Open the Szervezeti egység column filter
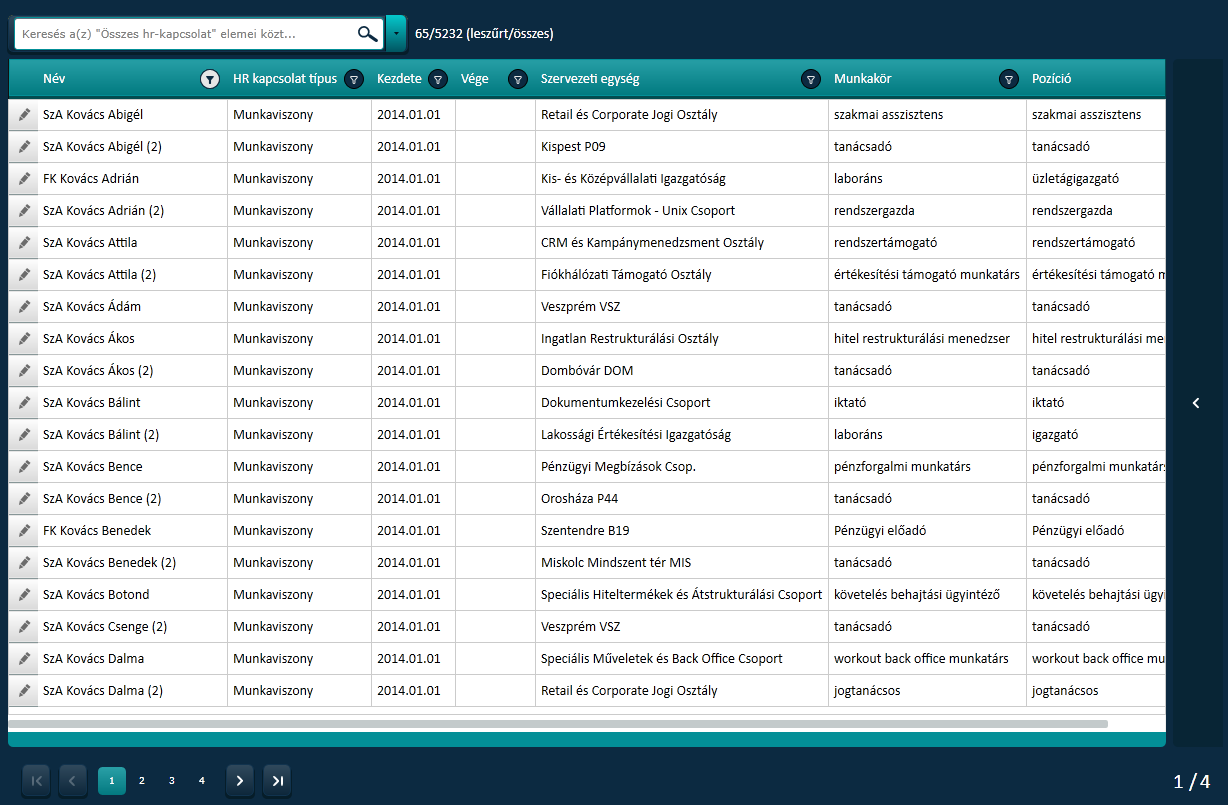1228x805 pixels. [811, 79]
